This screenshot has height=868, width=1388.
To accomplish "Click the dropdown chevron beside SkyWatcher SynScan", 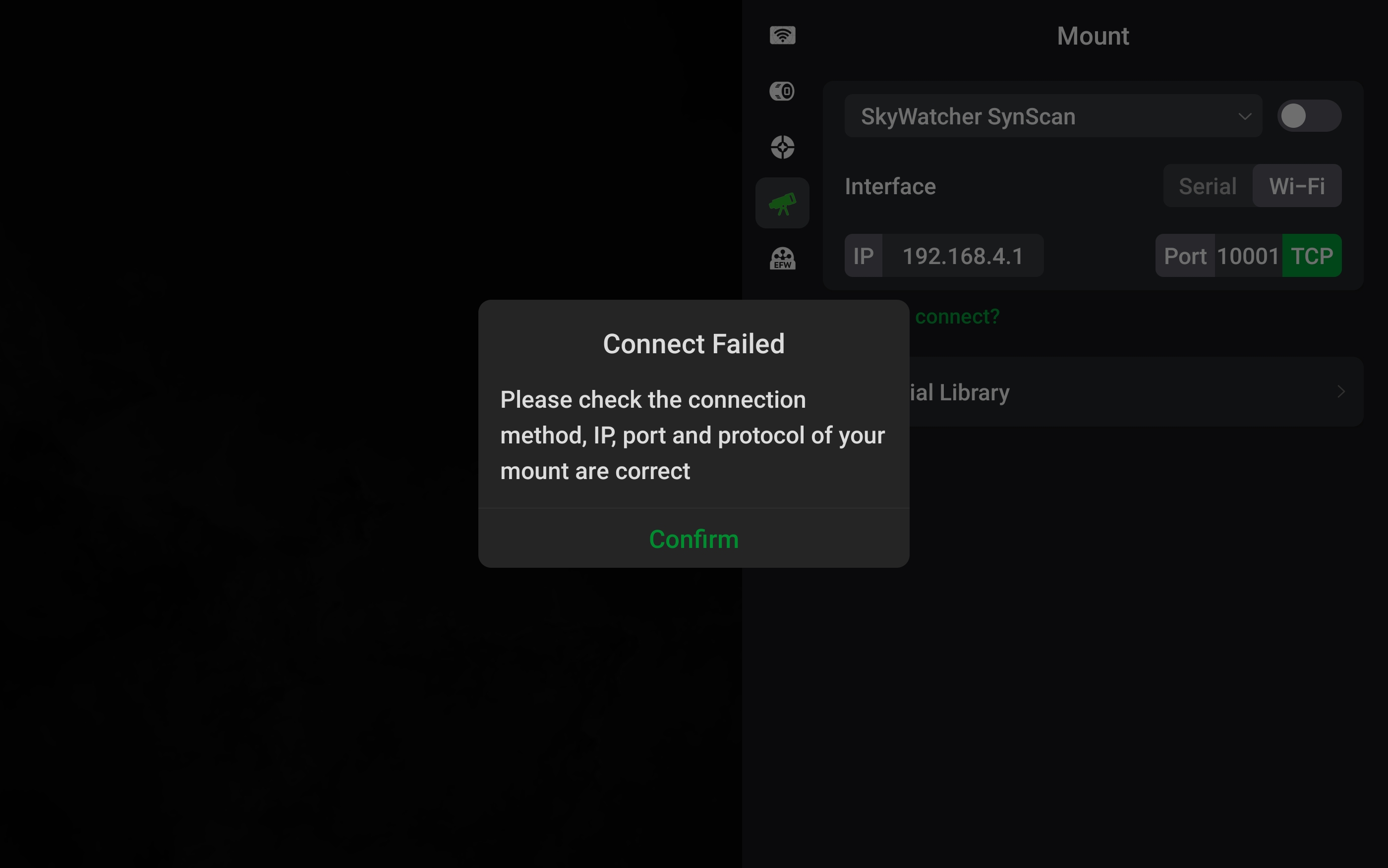I will click(1244, 116).
